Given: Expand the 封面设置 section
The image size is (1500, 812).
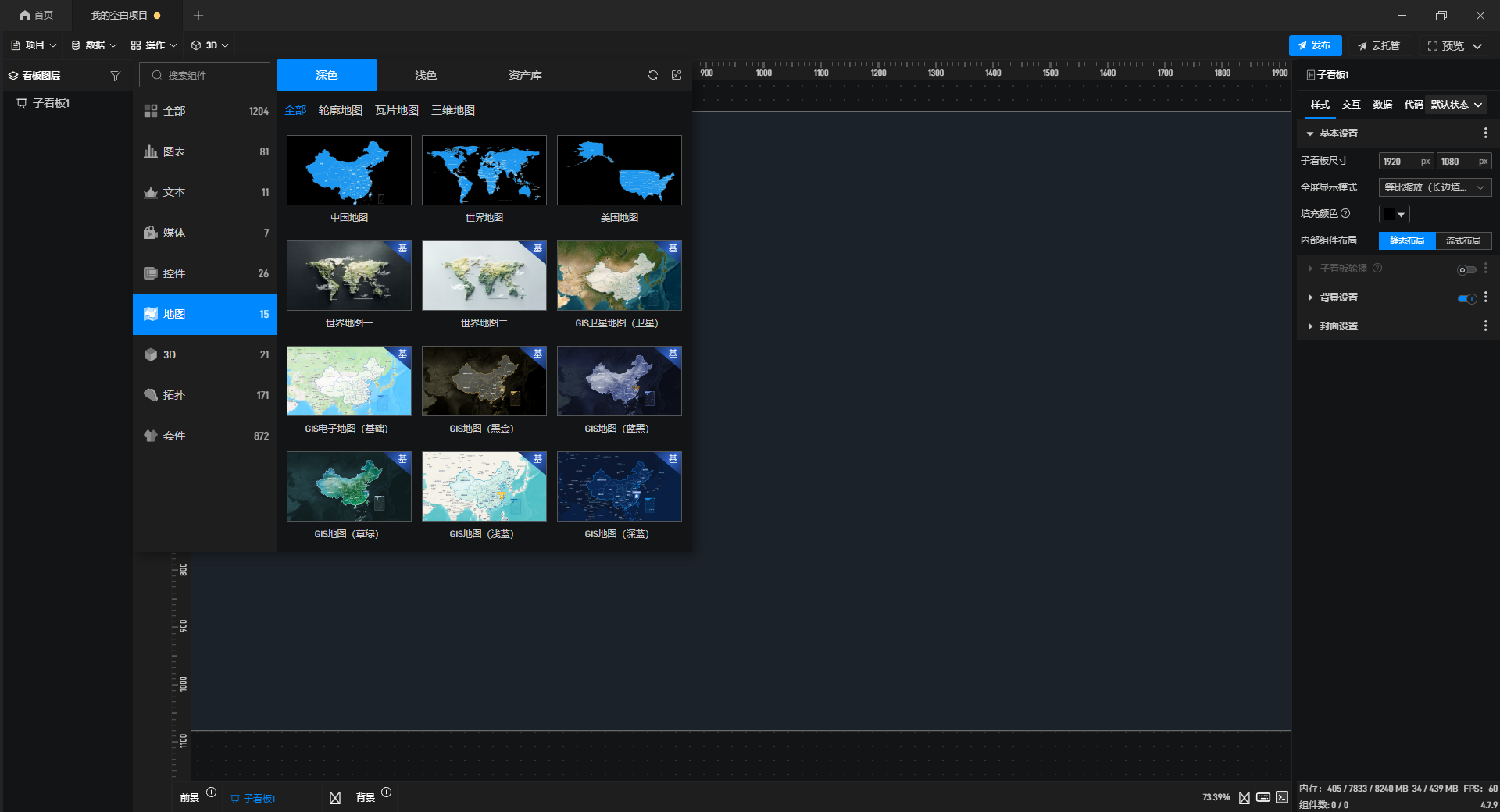Looking at the screenshot, I should coord(1338,326).
